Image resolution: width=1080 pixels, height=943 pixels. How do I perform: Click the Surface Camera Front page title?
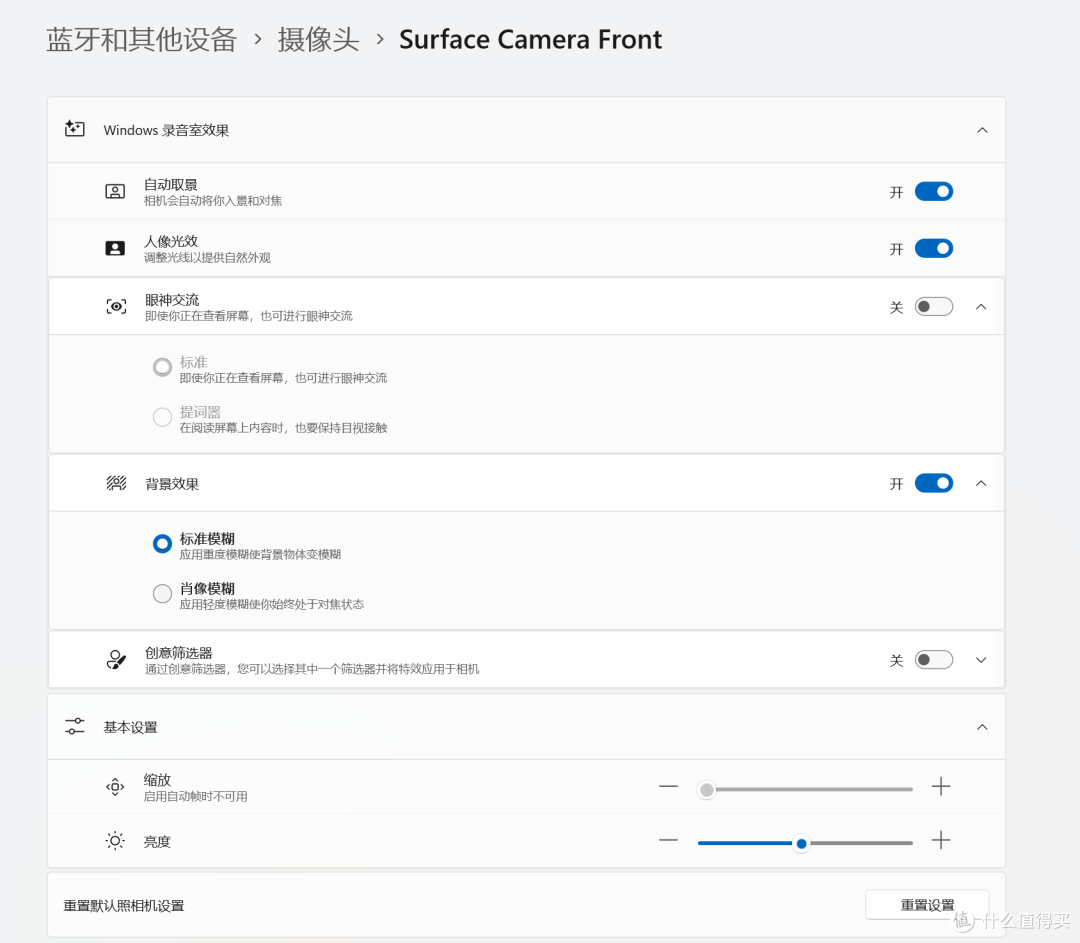tap(530, 39)
